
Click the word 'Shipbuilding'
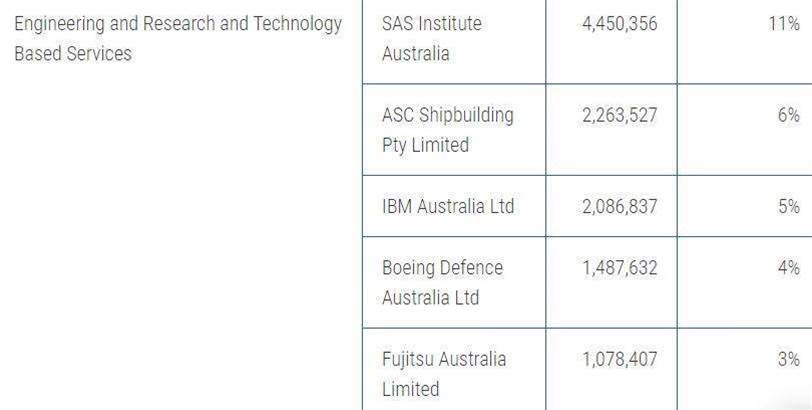click(x=466, y=115)
